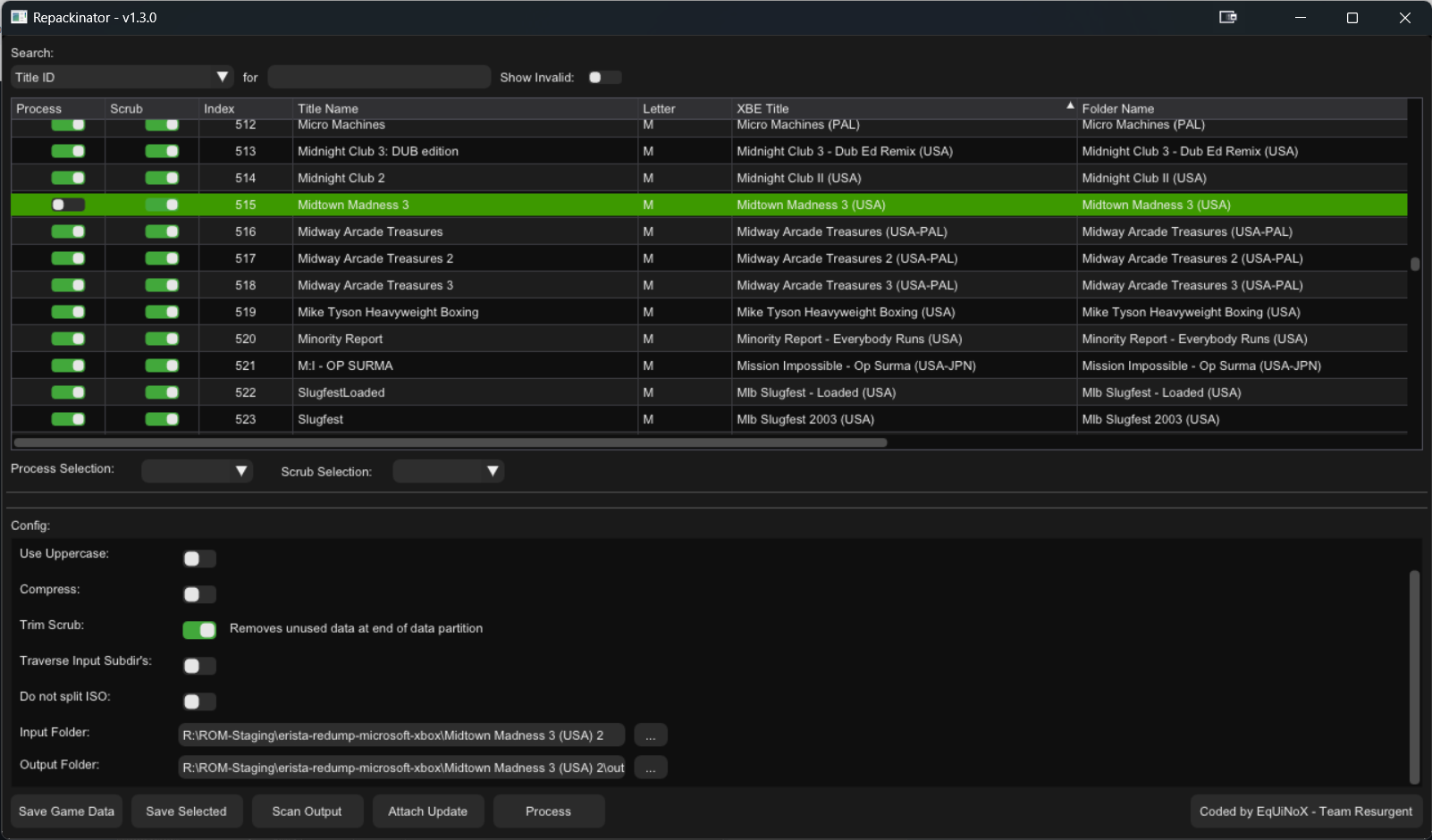Click the game table horizontal scrollbar

[x=451, y=442]
